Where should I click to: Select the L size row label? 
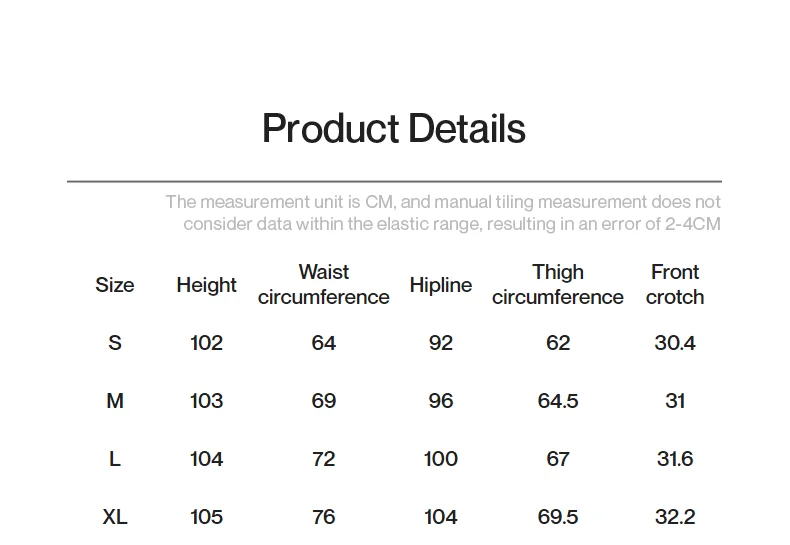pos(115,459)
